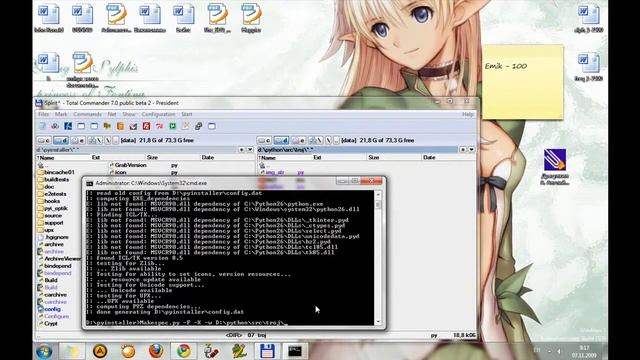
Task: Open right panel favorites star button
Action: pos(463,150)
